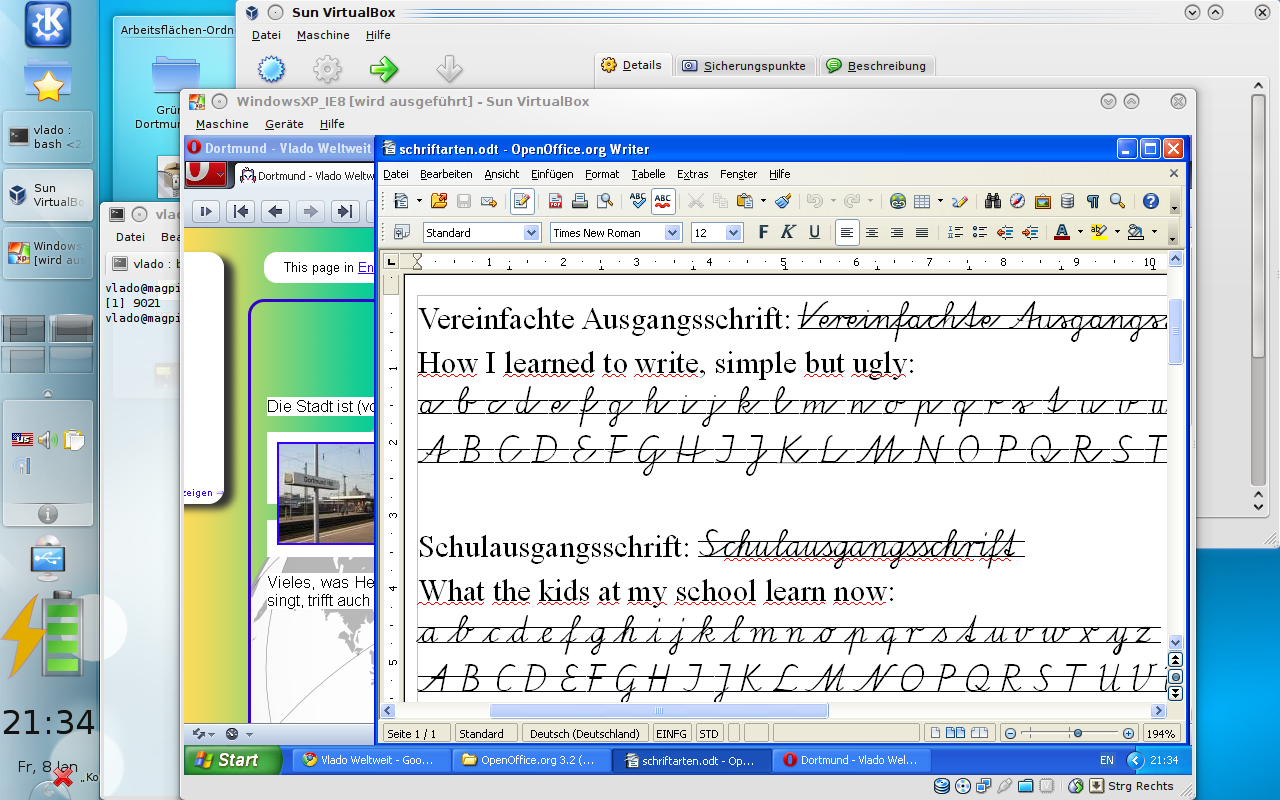Screen dimensions: 1280x800
Task: Increase paragraph indent
Action: (x=1030, y=232)
